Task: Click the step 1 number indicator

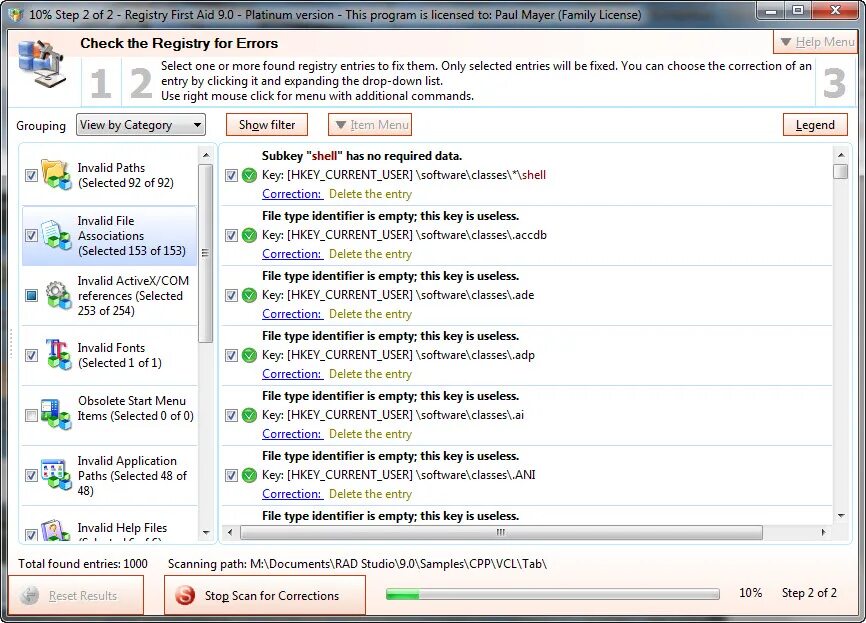Action: [101, 83]
